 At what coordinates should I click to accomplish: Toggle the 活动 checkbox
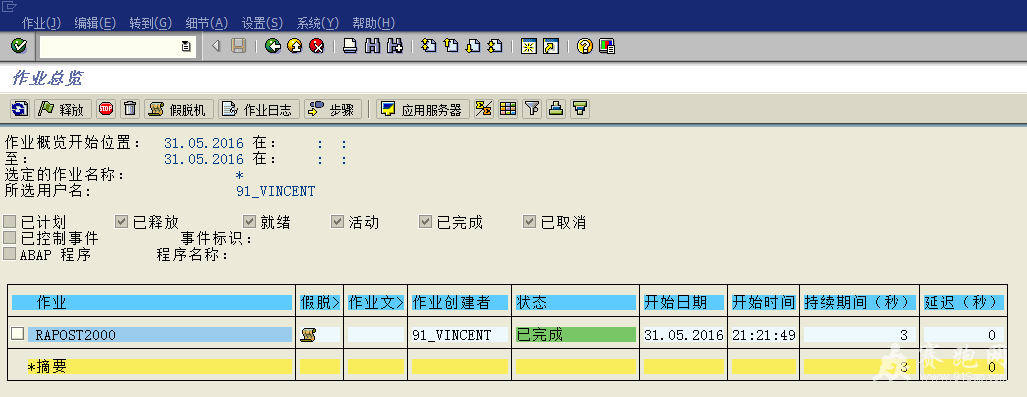coord(337,221)
